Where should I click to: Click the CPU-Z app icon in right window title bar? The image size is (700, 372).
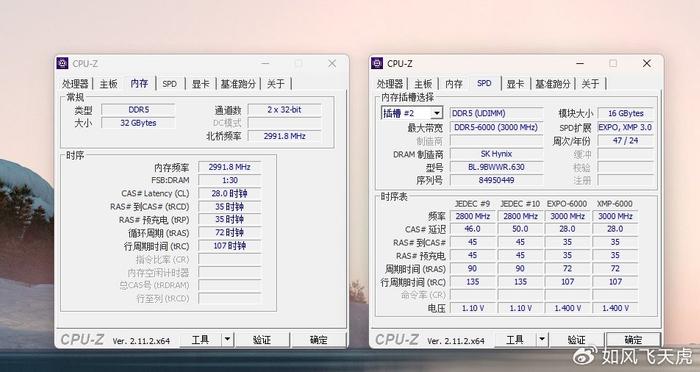coord(377,63)
